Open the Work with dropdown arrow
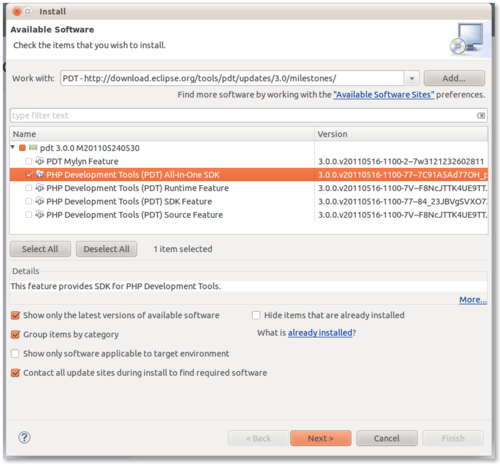 click(412, 79)
